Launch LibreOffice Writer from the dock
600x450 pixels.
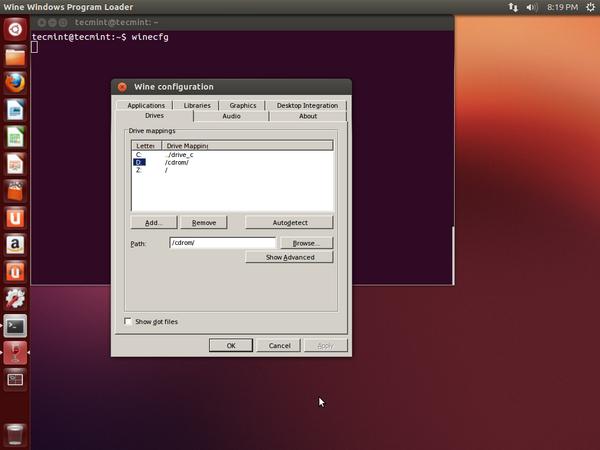coord(15,110)
